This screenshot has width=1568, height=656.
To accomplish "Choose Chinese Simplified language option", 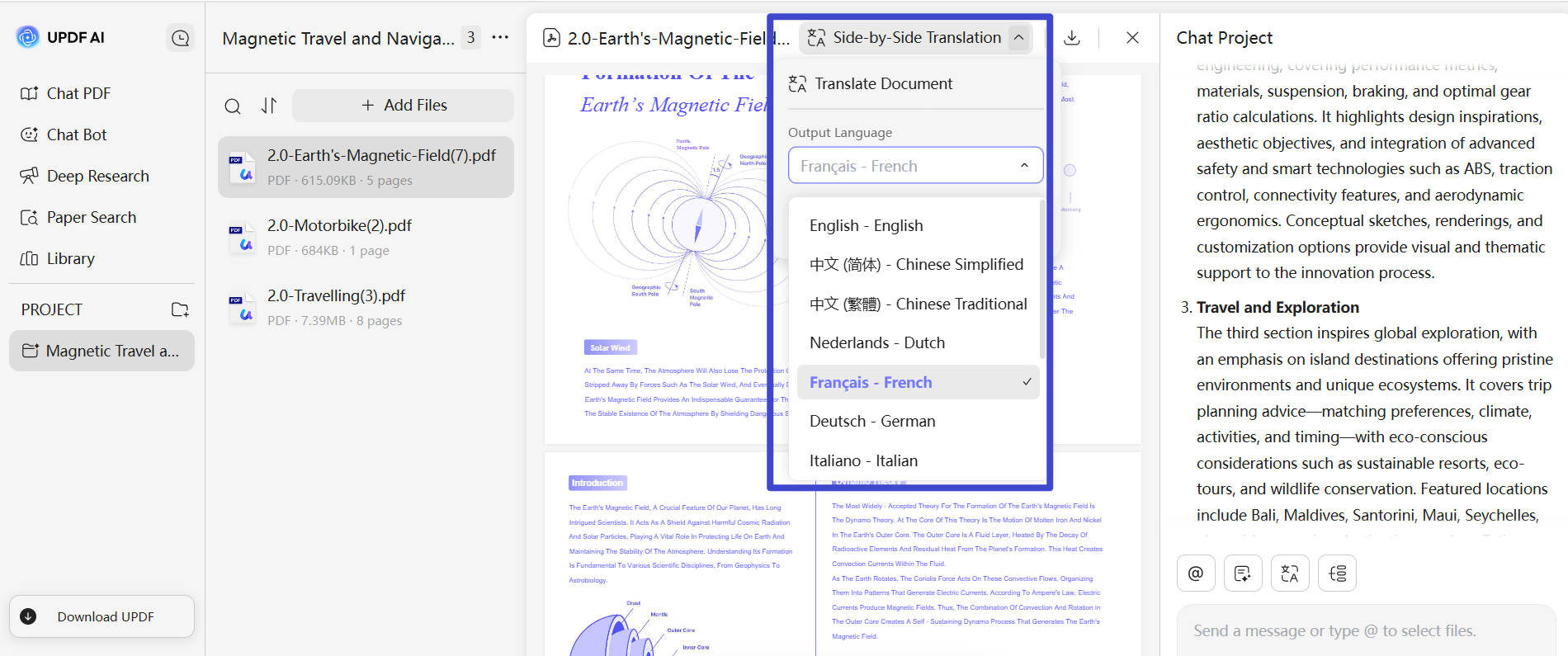I will click(918, 265).
